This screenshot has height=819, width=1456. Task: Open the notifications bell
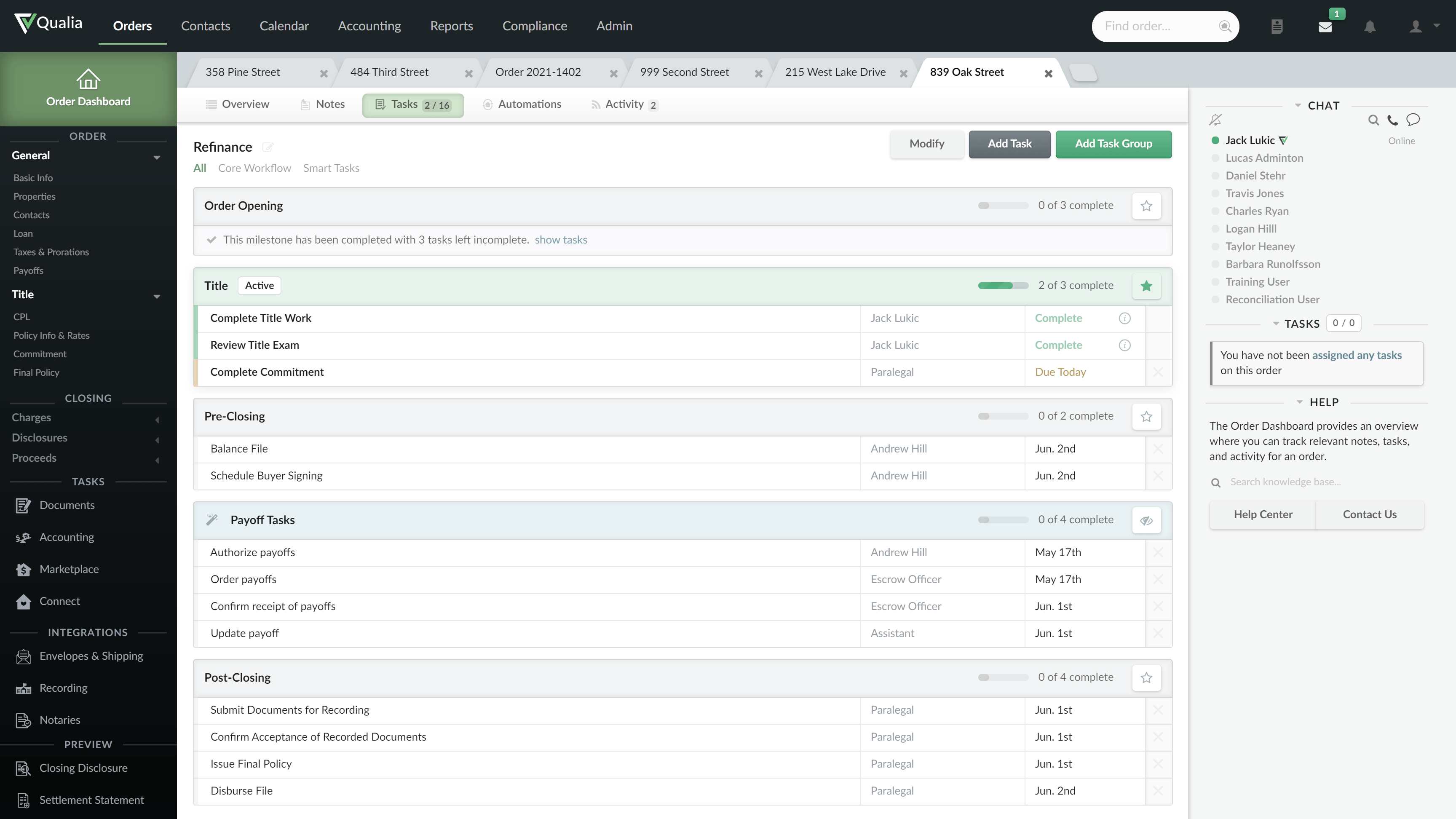(x=1370, y=27)
